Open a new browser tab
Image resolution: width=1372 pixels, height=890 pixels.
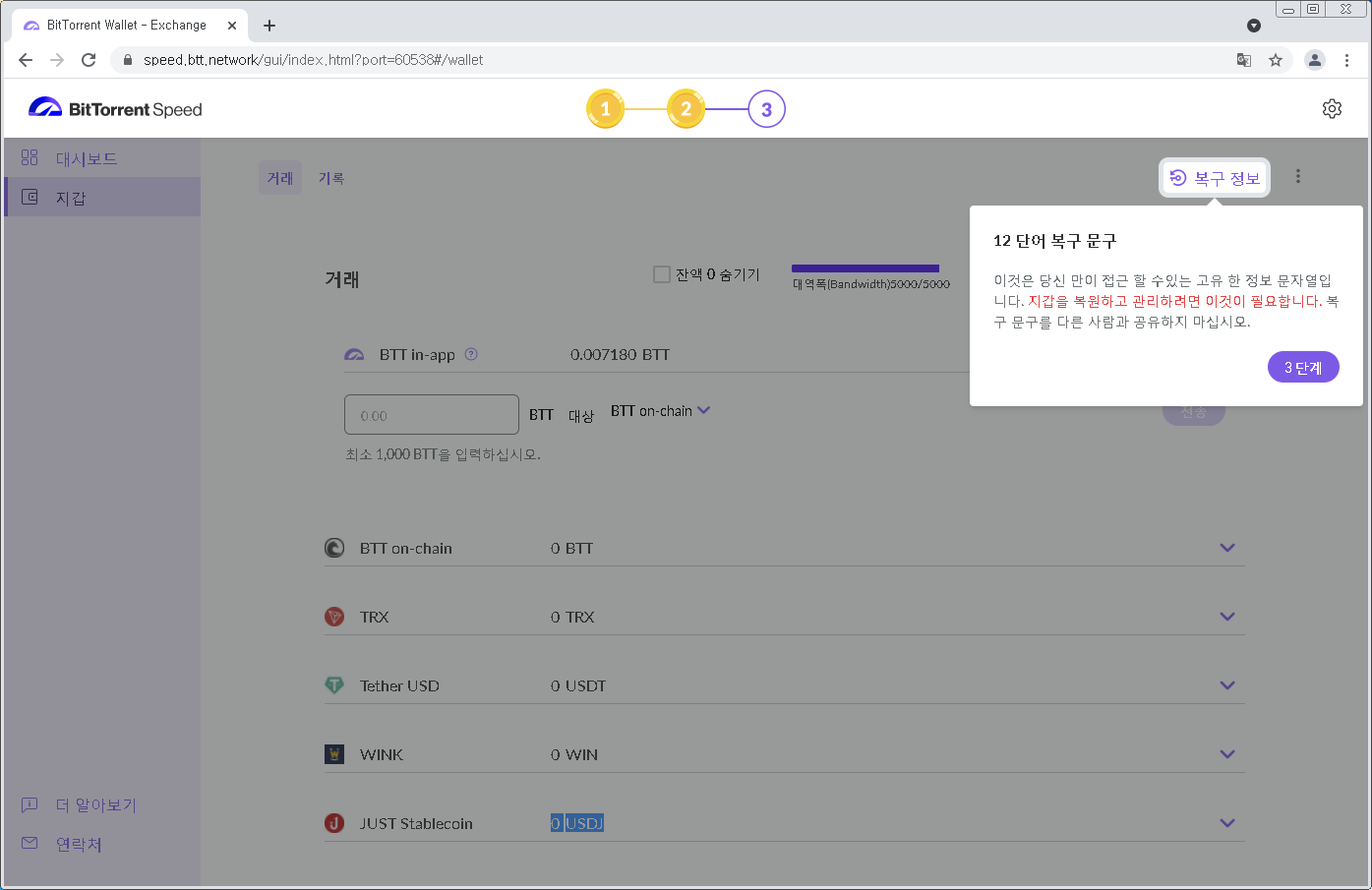(x=269, y=26)
